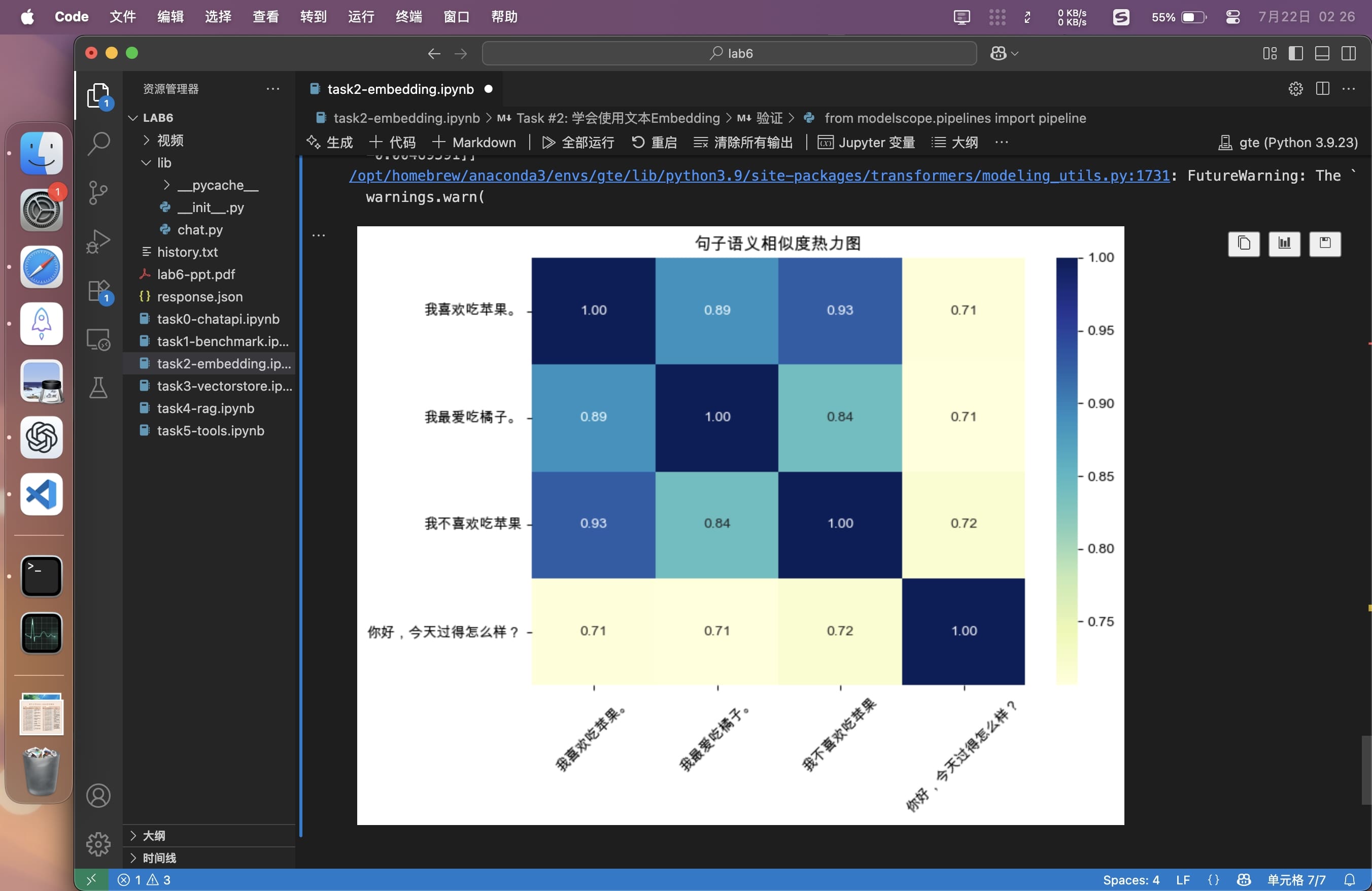1372x891 pixels.
Task: Toggle the secondary side bar layout button
Action: pos(1348,53)
